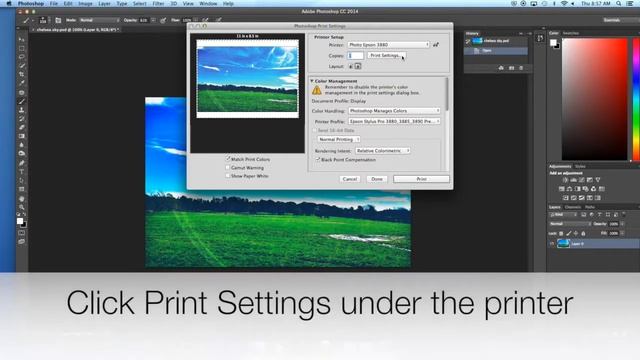Click the Done button
This screenshot has height=360, width=640.
point(377,179)
